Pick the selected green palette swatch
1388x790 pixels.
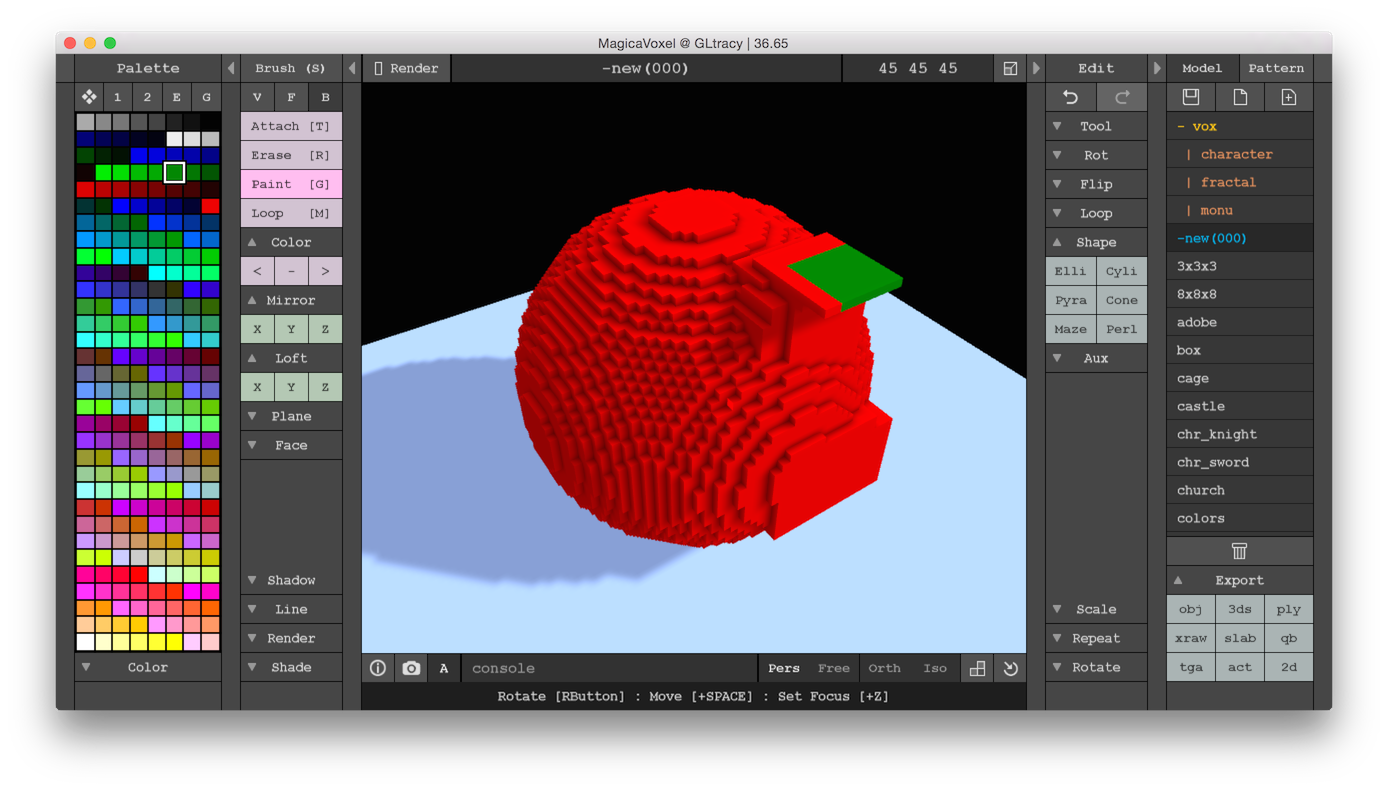[x=175, y=172]
